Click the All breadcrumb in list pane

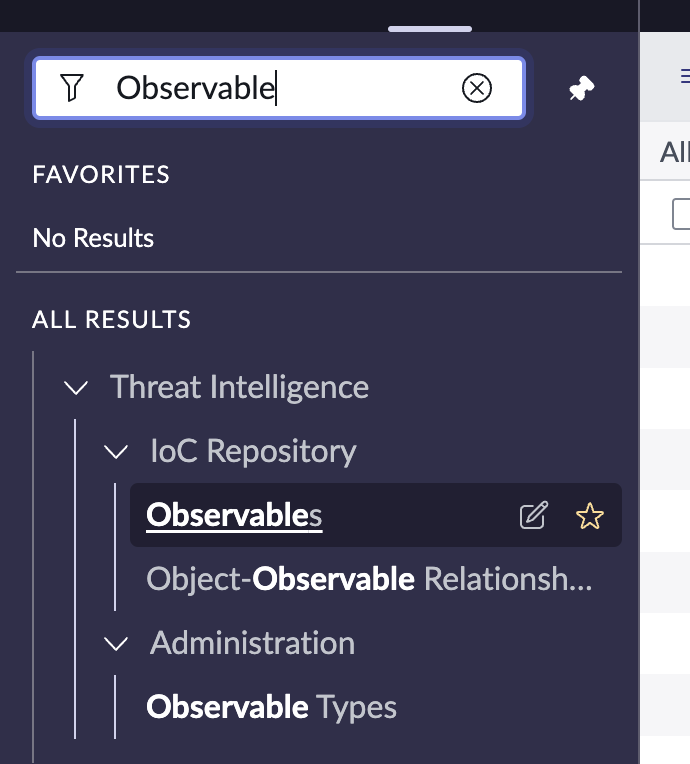675,152
